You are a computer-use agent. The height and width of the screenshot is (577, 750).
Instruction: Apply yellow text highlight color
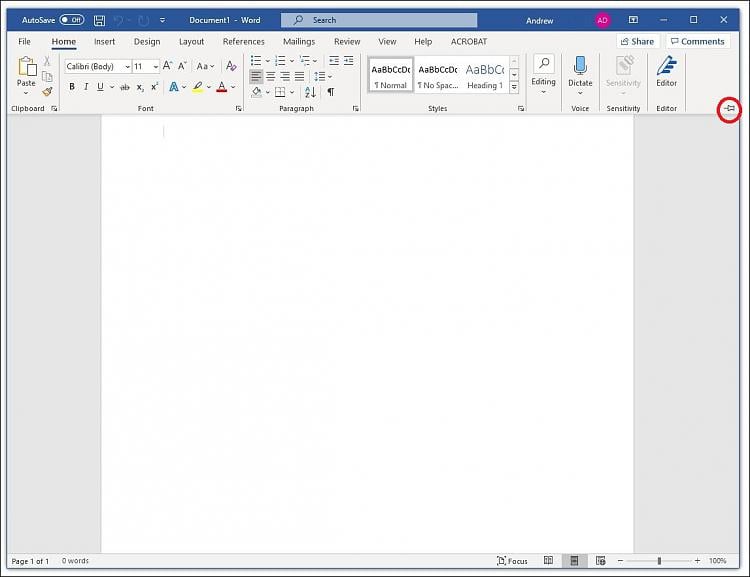pos(198,87)
